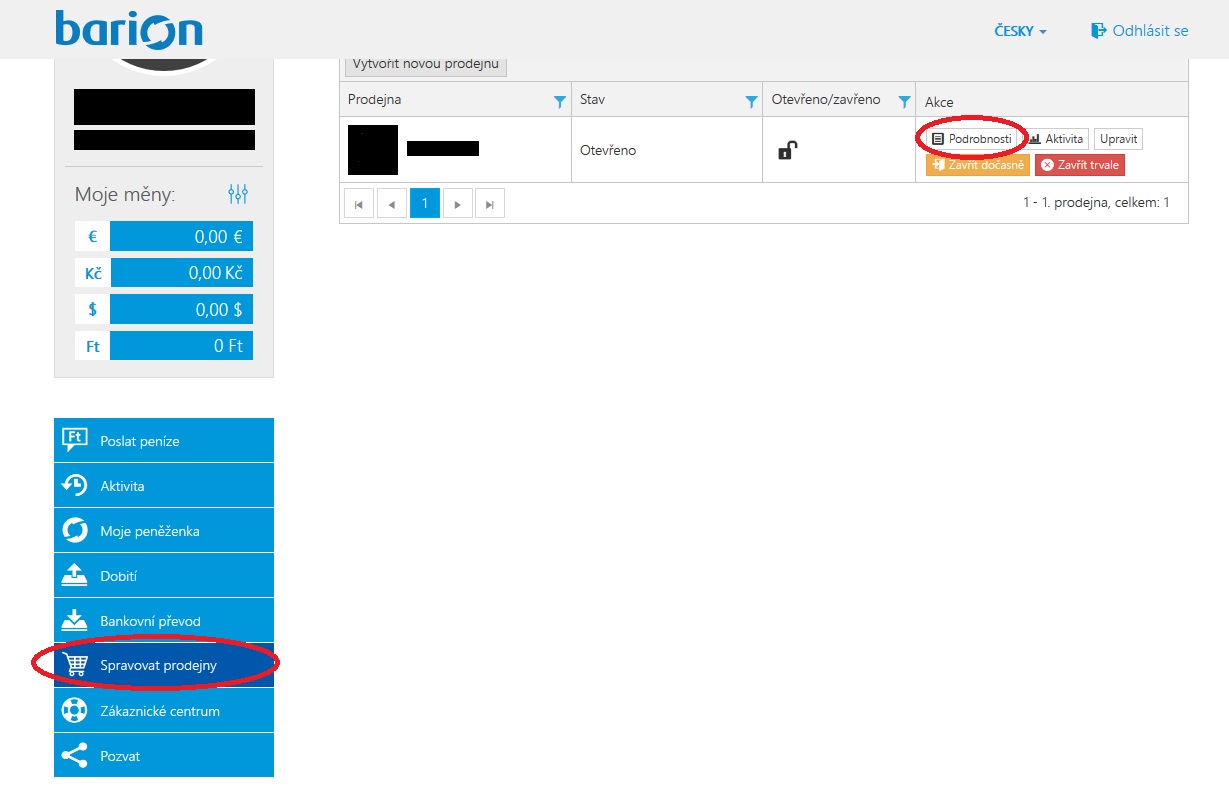Click Vytvořit novou prodejnu button
Screen dimensions: 1229x794
point(425,64)
